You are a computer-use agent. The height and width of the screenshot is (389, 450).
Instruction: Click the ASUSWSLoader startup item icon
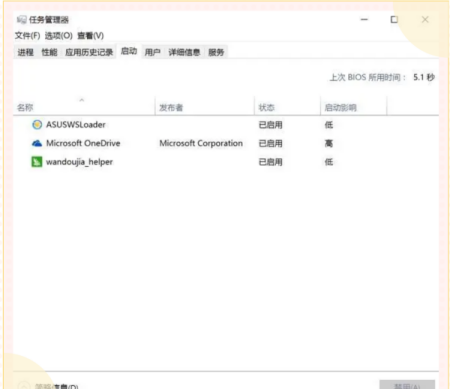(x=37, y=125)
